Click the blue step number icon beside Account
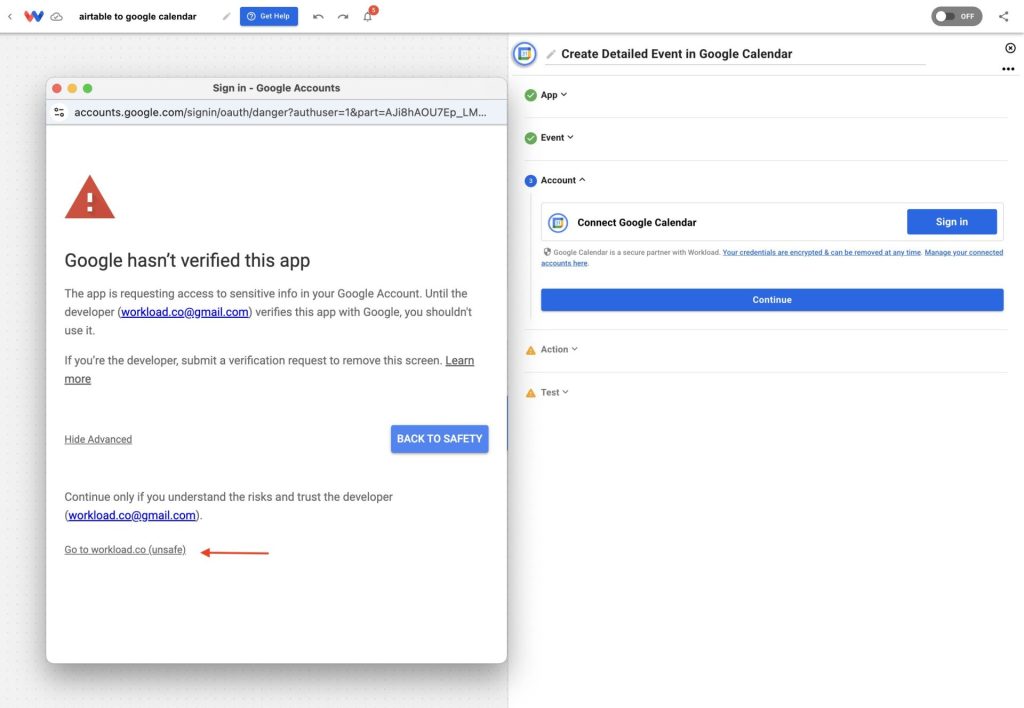This screenshot has height=708, width=1024. pos(530,181)
